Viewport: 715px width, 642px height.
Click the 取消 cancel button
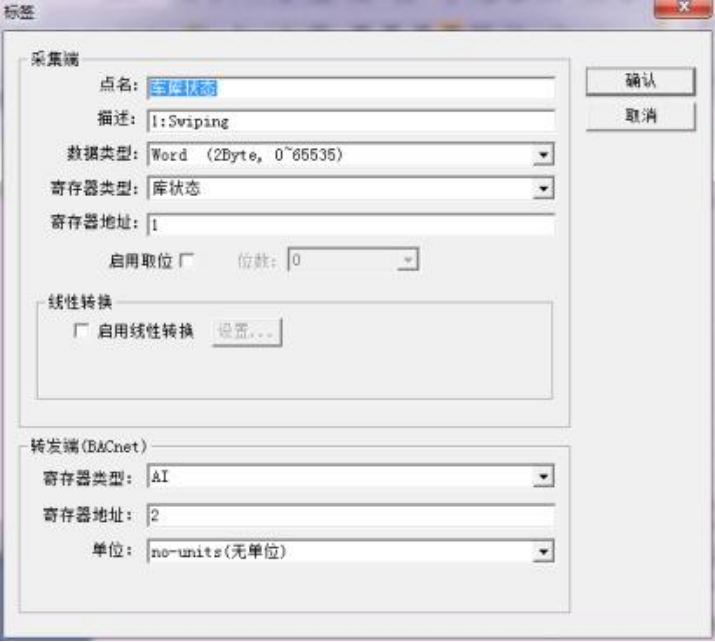click(640, 116)
